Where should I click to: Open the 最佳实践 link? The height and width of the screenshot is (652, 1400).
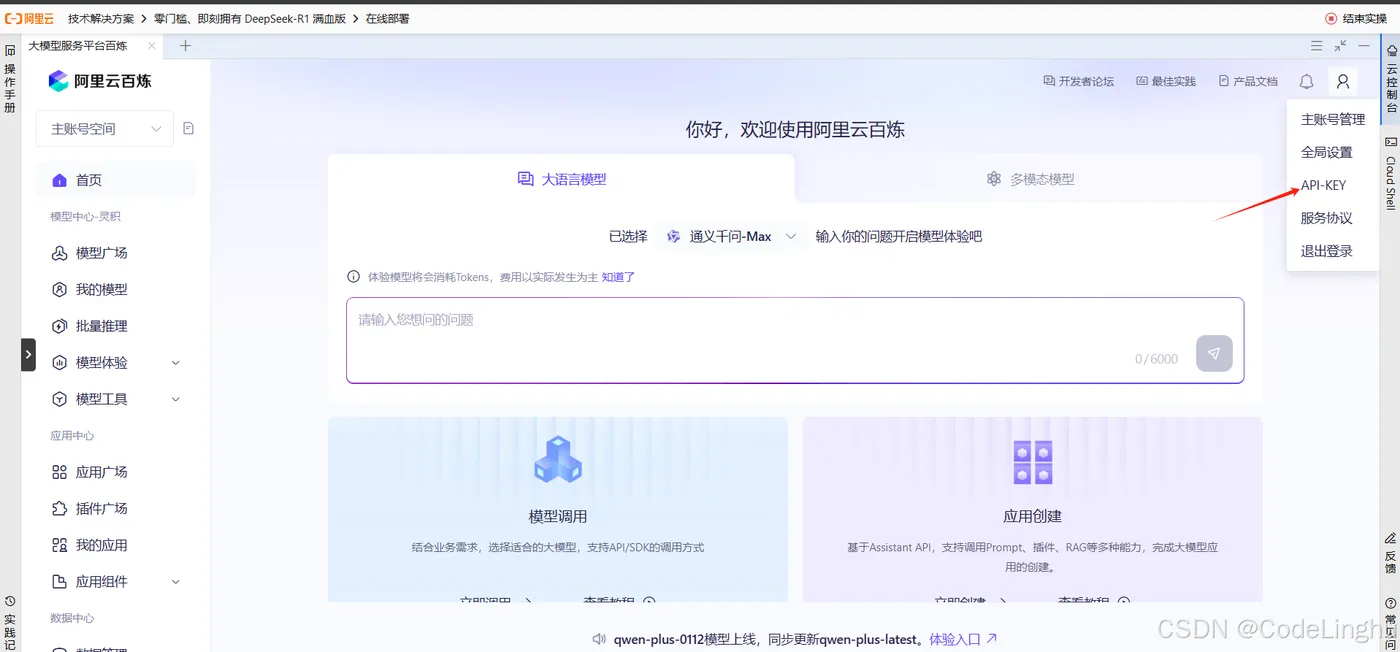point(1166,81)
